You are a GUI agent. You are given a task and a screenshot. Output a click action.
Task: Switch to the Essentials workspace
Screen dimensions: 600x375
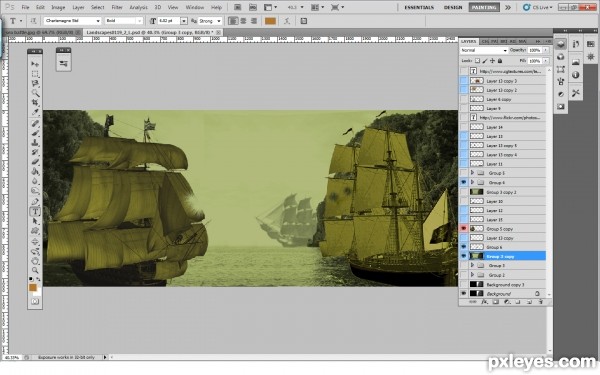419,7
